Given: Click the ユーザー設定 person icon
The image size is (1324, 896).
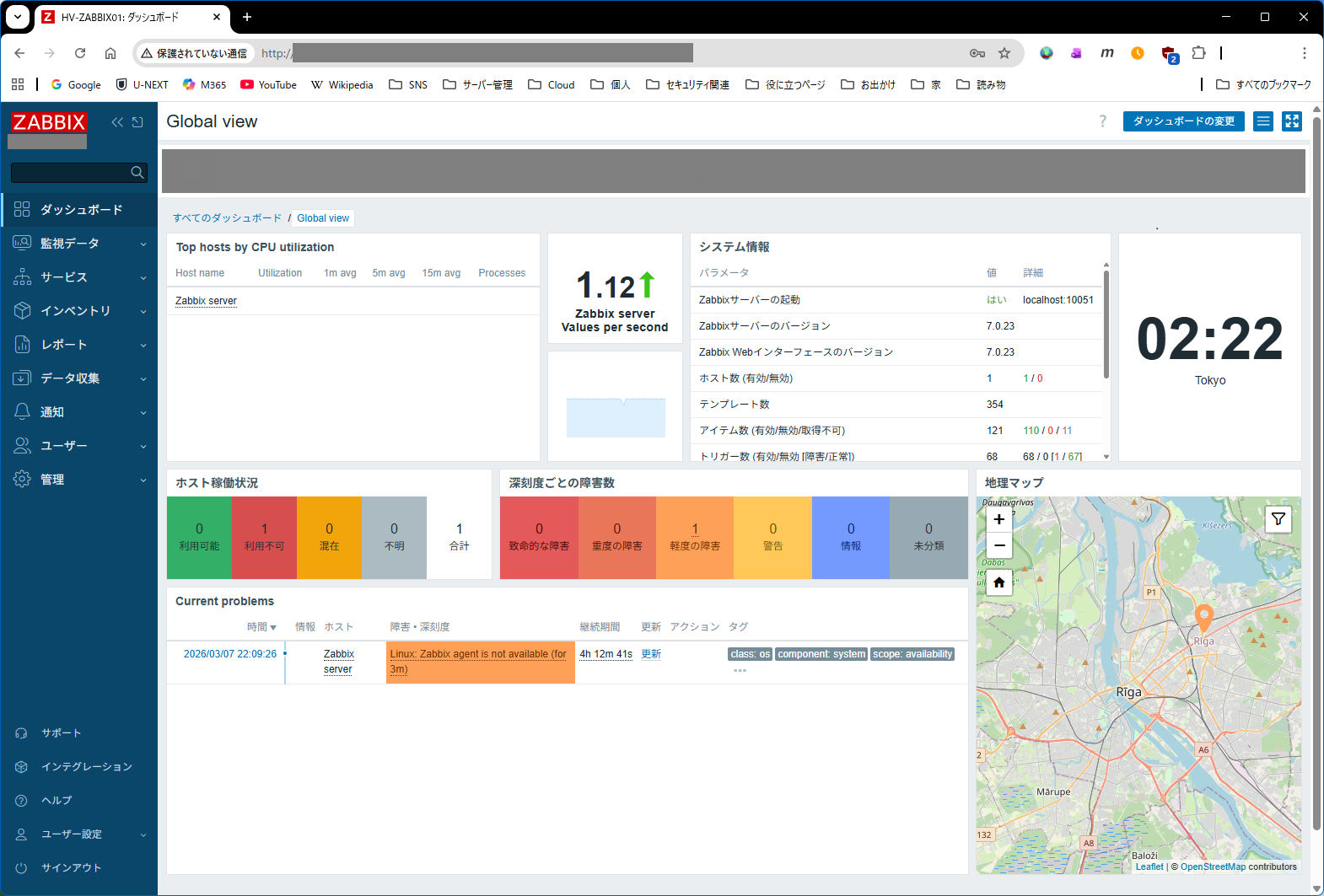Looking at the screenshot, I should click(x=22, y=834).
